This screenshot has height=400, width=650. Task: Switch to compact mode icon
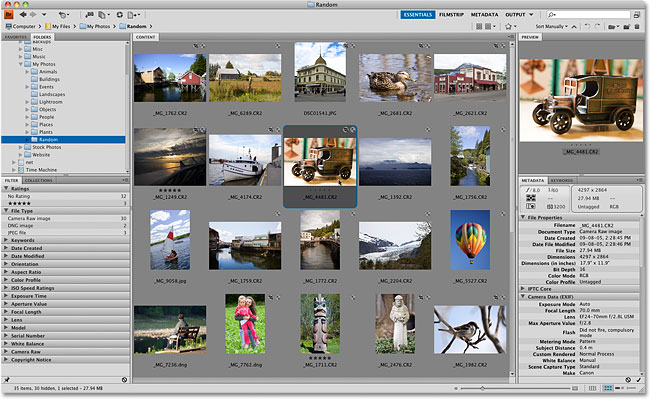coord(637,15)
